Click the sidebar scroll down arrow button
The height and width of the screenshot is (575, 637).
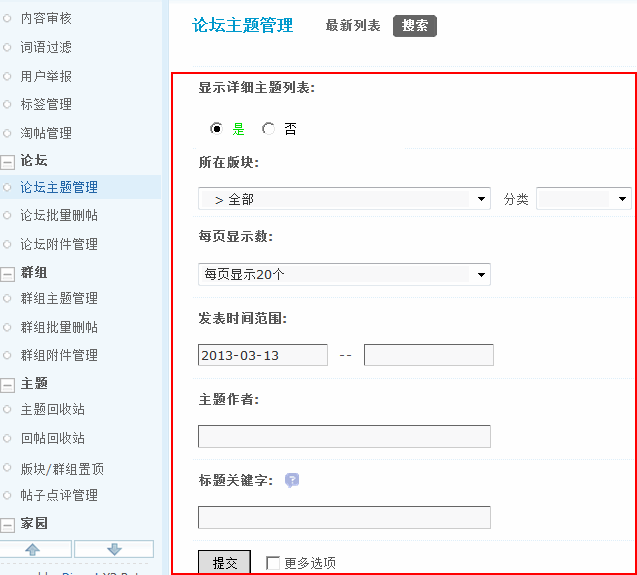[114, 549]
